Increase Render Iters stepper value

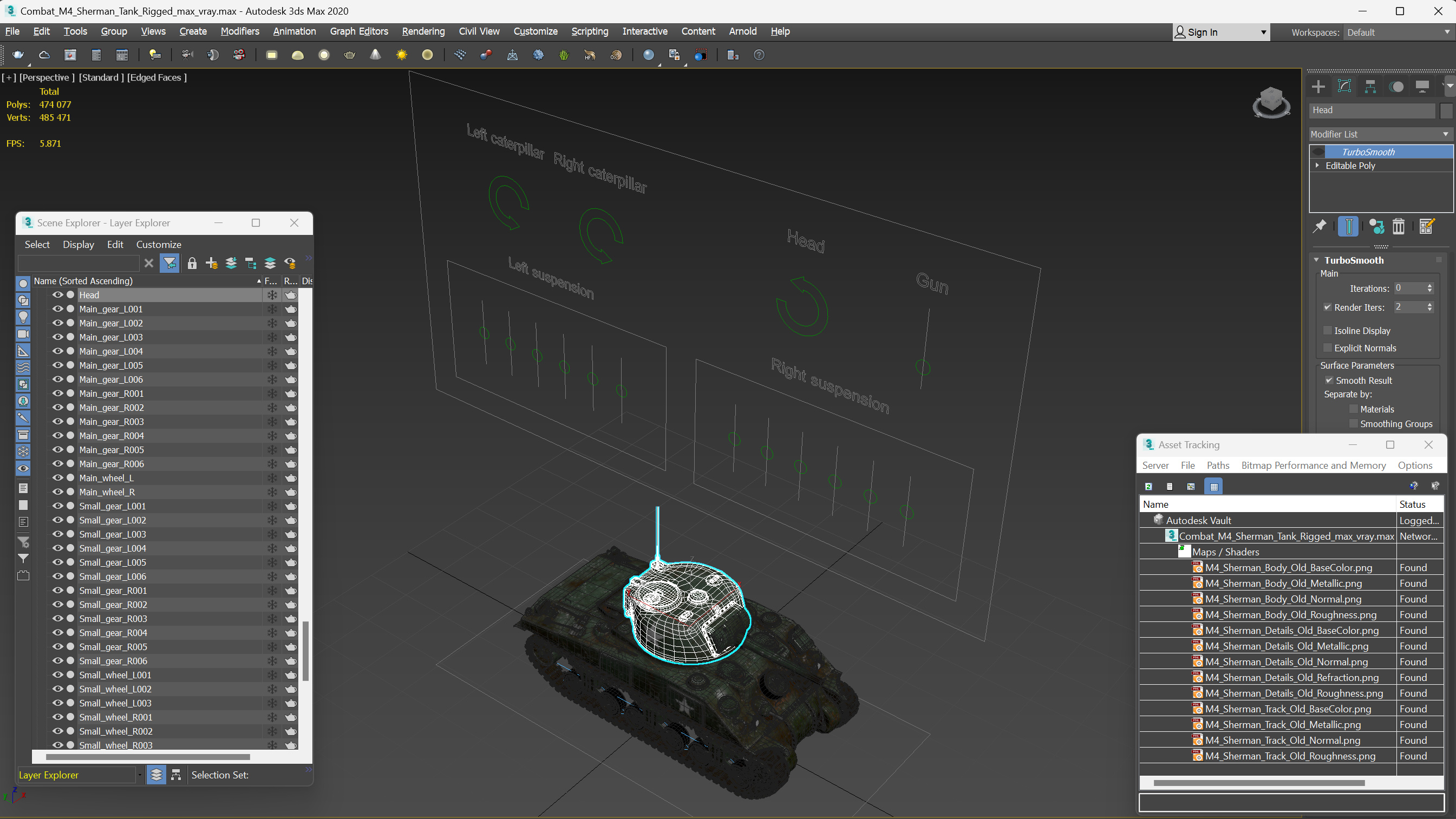(x=1432, y=304)
